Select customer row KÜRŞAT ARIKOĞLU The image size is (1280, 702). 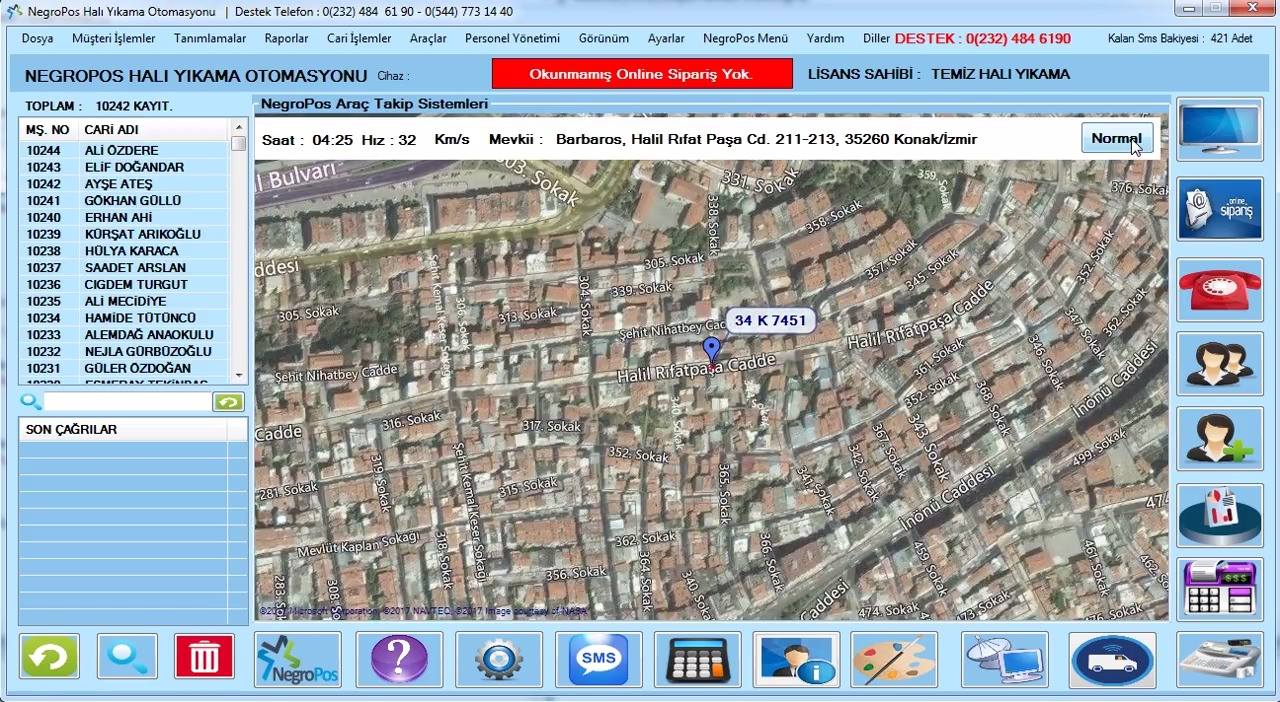coord(124,234)
